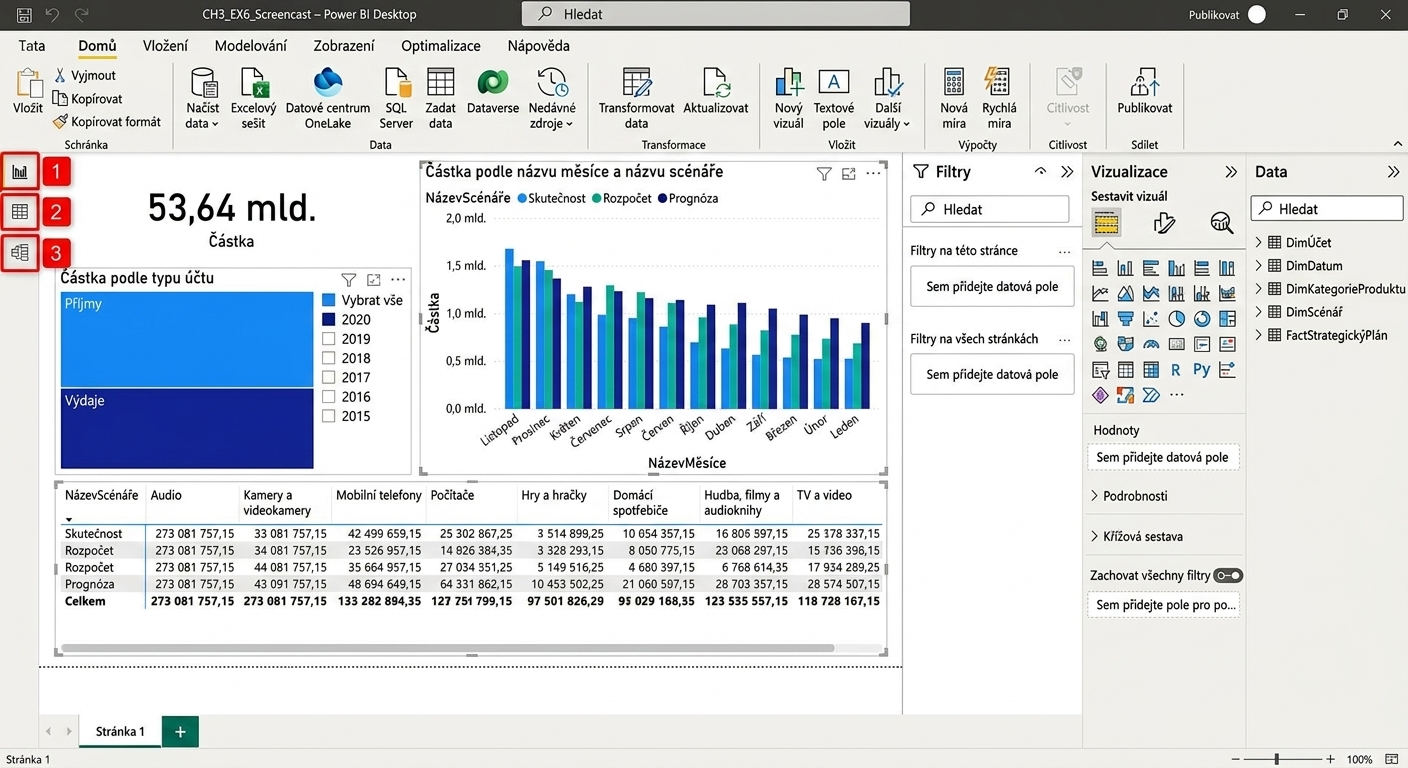Check the 2017 slicer checkbox
This screenshot has height=768, width=1408.
[329, 377]
